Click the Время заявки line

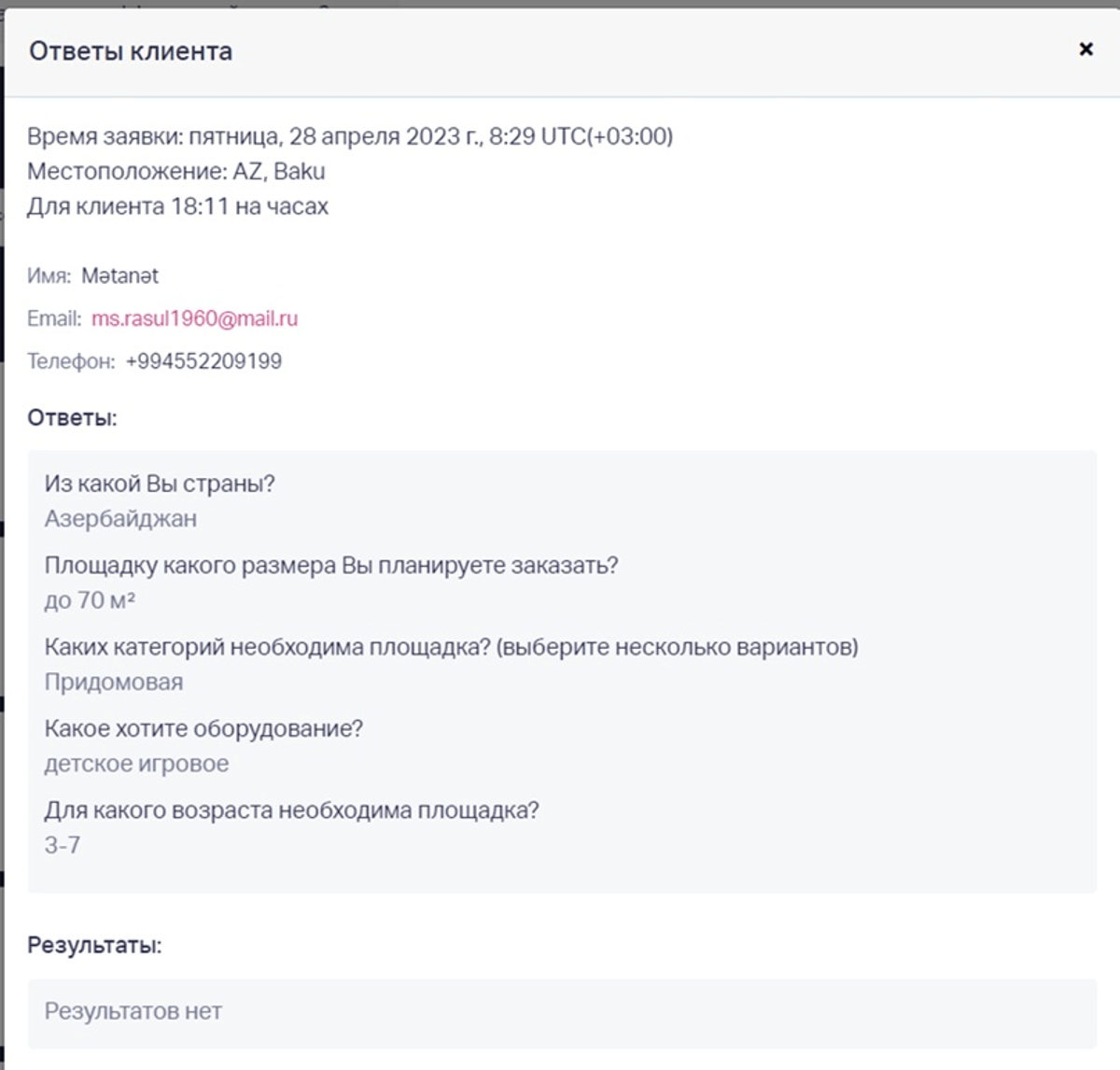(350, 136)
